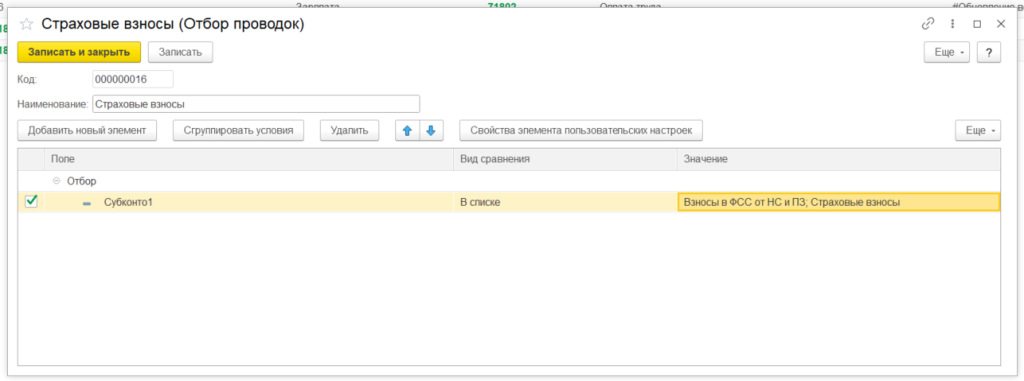
Task: Open the Еще menu above the table
Action: [978, 131]
